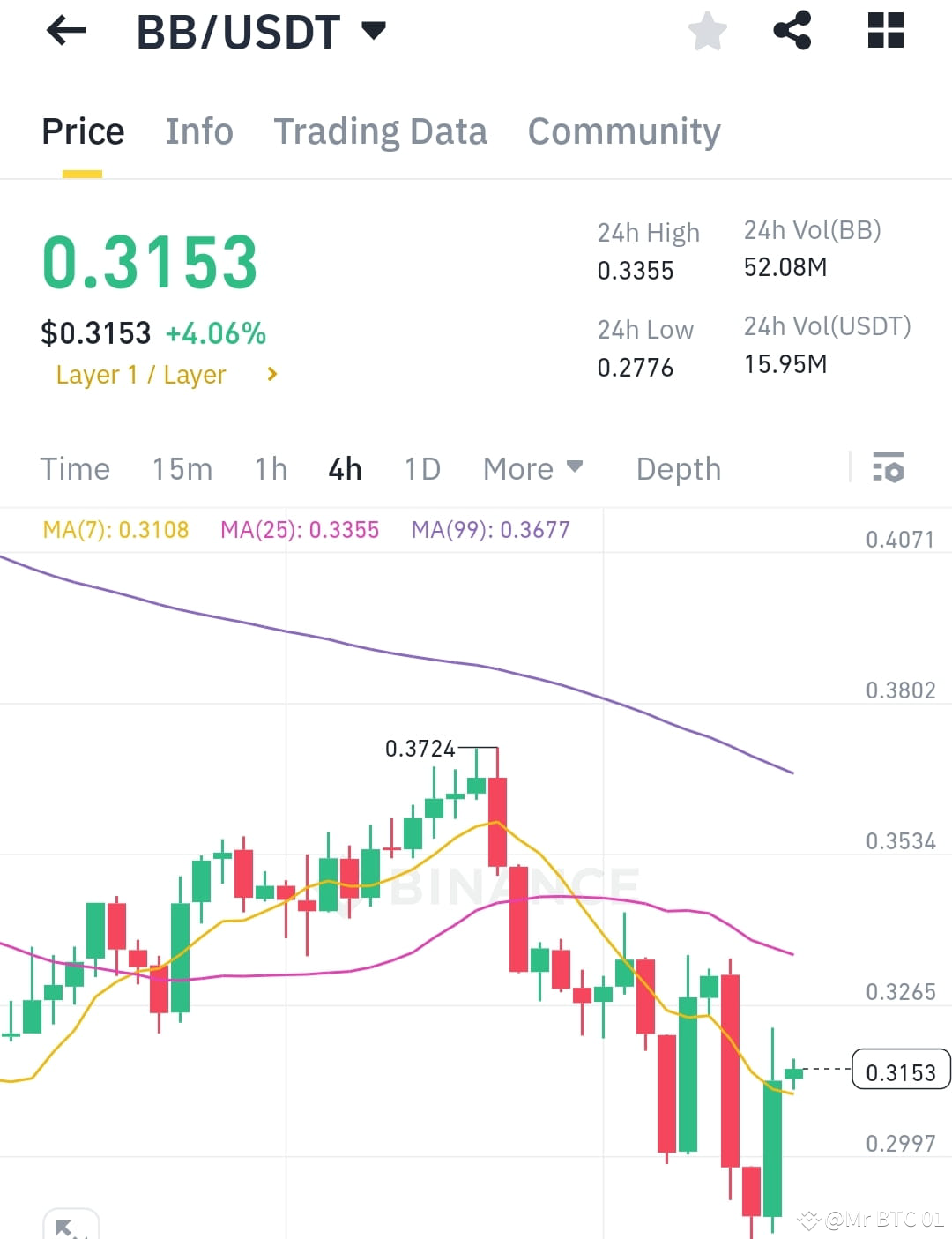Screen dimensions: 952x1239
Task: Open the grid menu at top right
Action: point(884,31)
